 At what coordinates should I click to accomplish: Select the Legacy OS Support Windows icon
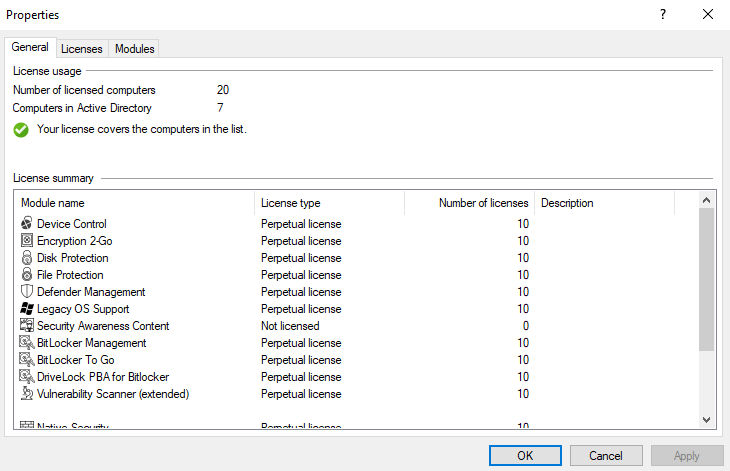[27, 309]
